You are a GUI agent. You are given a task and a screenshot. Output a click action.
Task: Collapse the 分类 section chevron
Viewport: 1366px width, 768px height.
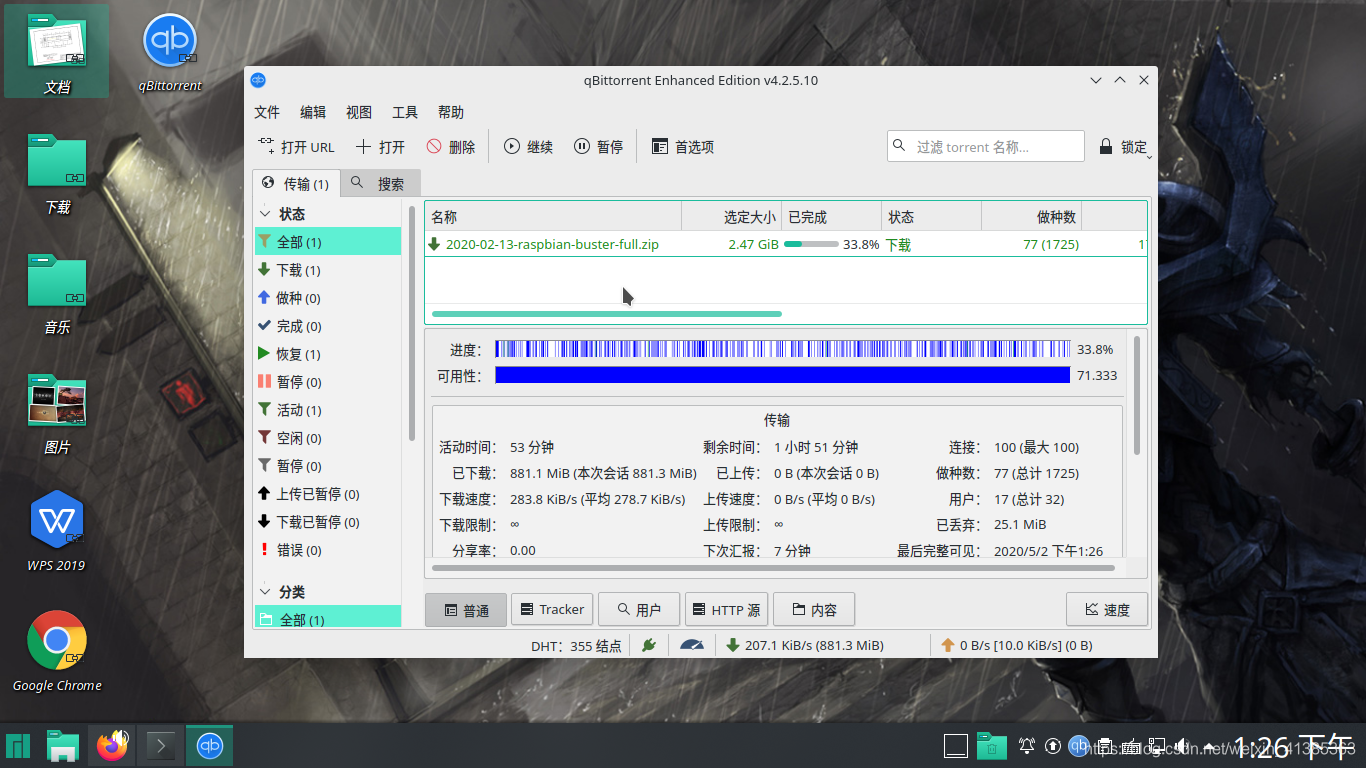tap(265, 592)
